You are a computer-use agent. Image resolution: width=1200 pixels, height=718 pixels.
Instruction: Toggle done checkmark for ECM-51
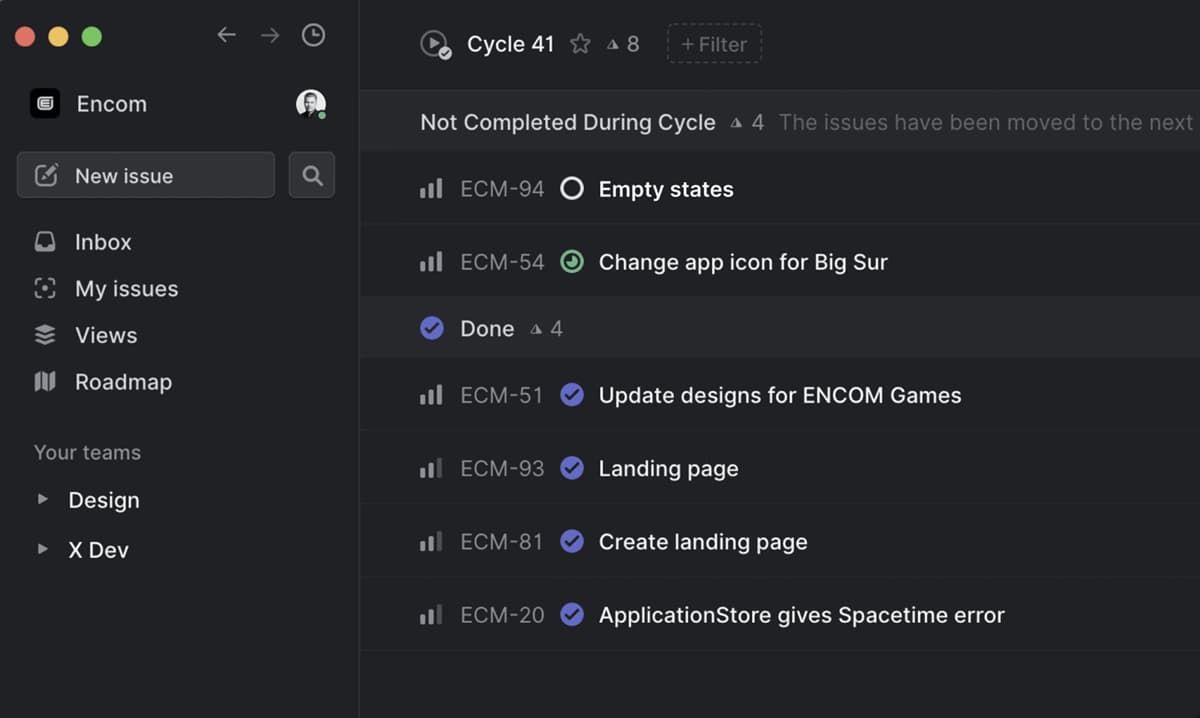pos(572,395)
